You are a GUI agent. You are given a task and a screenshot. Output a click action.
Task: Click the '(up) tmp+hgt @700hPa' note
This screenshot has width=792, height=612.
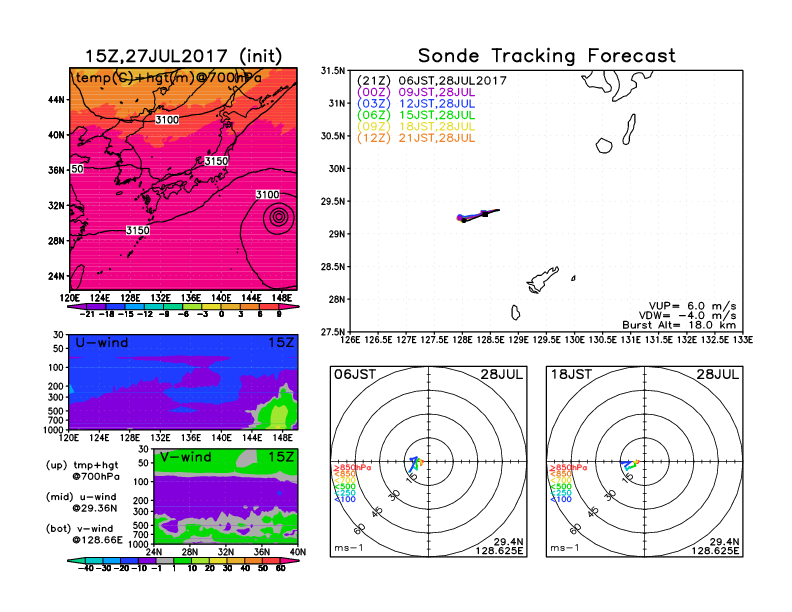tap(82, 471)
